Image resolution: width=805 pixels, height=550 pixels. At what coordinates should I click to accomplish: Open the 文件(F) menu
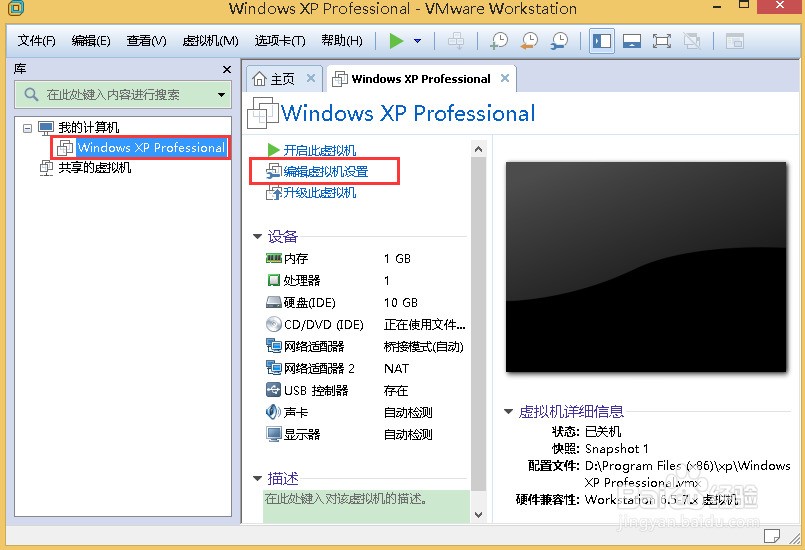36,41
